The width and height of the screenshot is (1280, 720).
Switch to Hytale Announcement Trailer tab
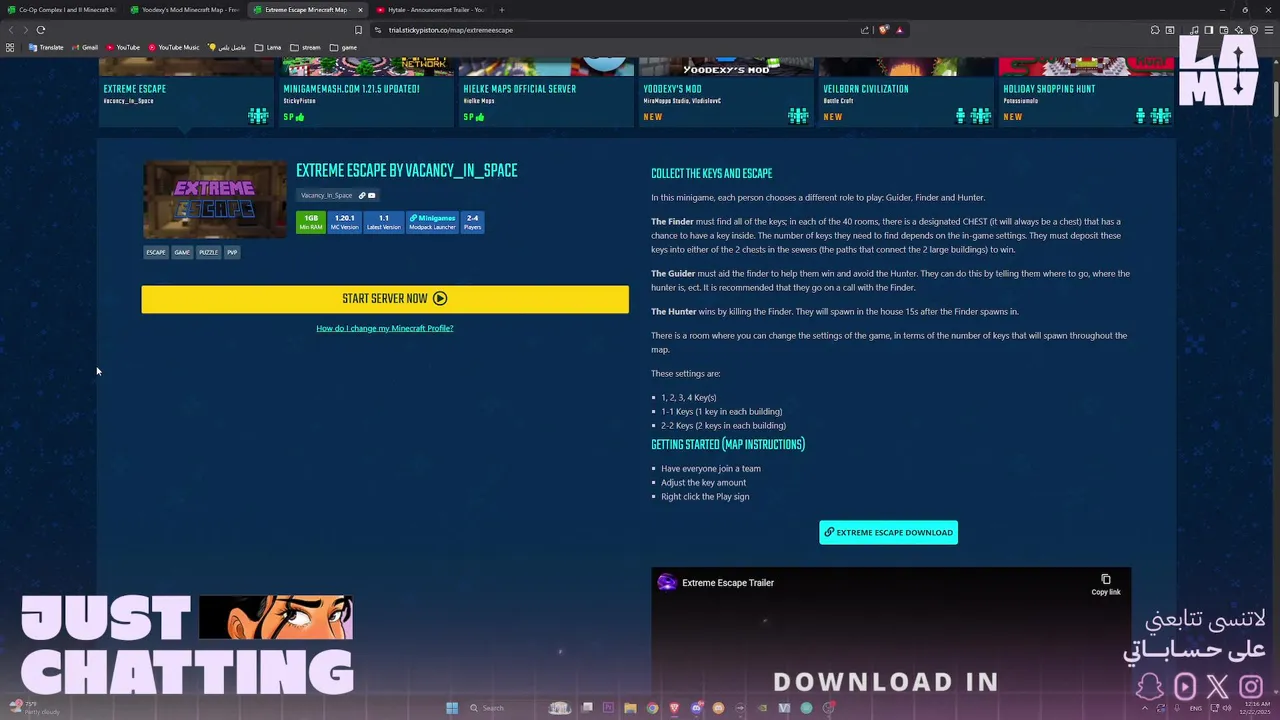(431, 10)
